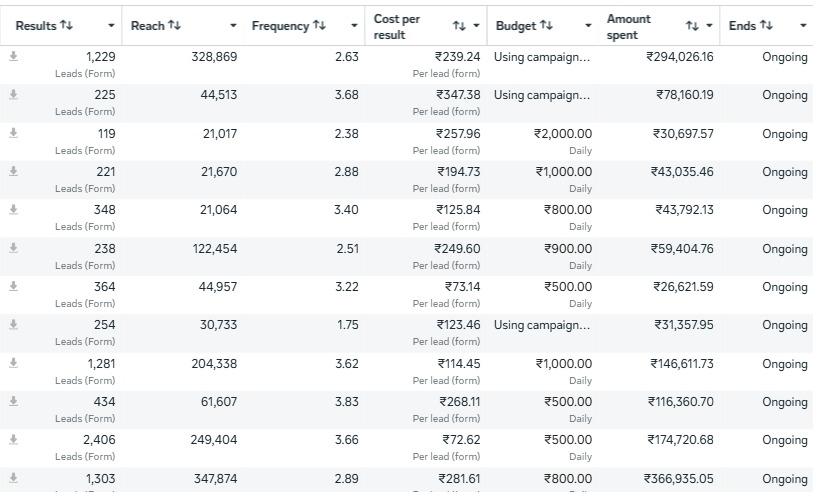The height and width of the screenshot is (492, 813).
Task: Click the Budget column header label
Action: pyautogui.click(x=516, y=25)
